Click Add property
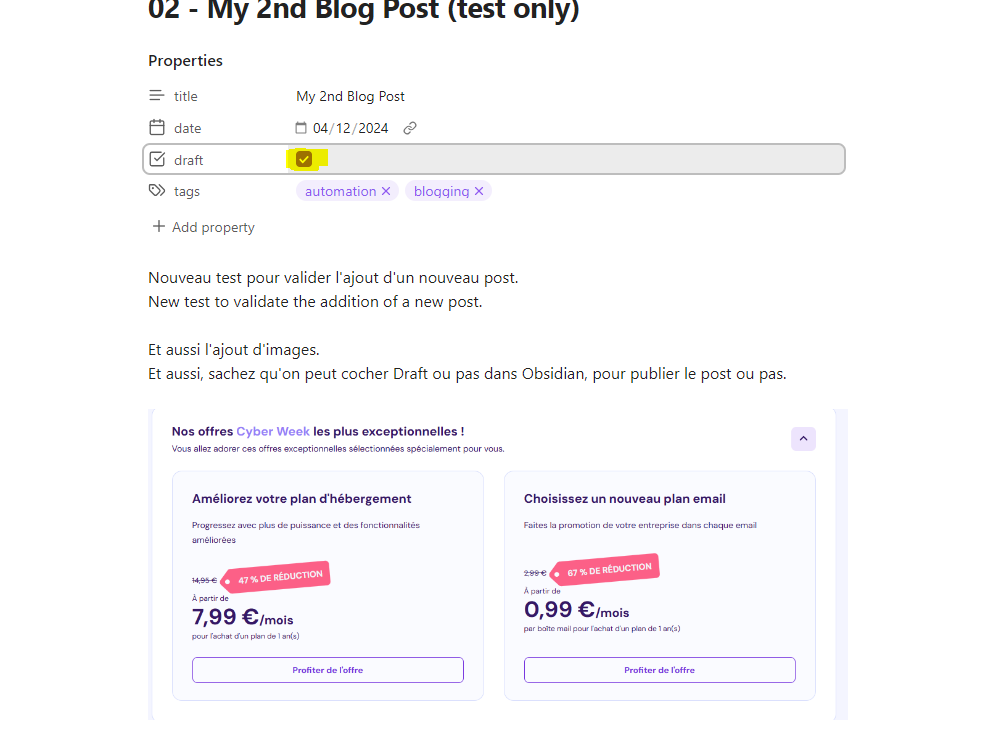991x732 pixels. (x=213, y=227)
